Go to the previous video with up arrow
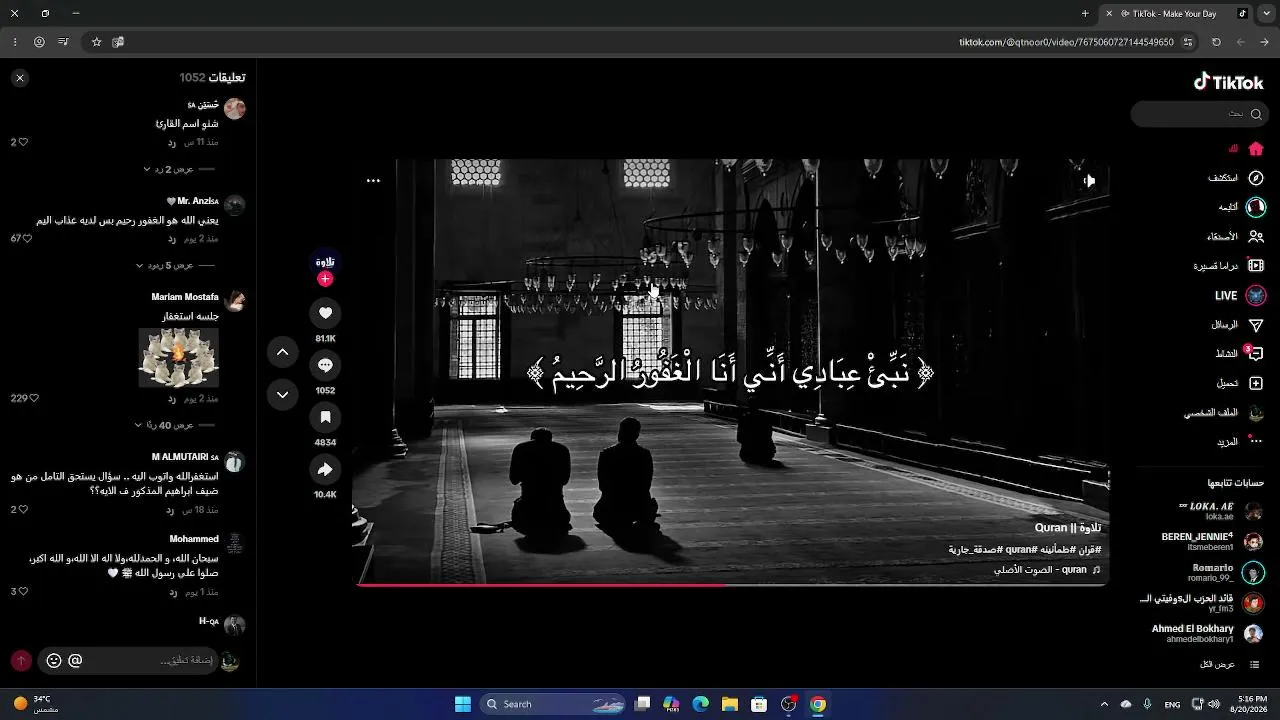 click(283, 352)
